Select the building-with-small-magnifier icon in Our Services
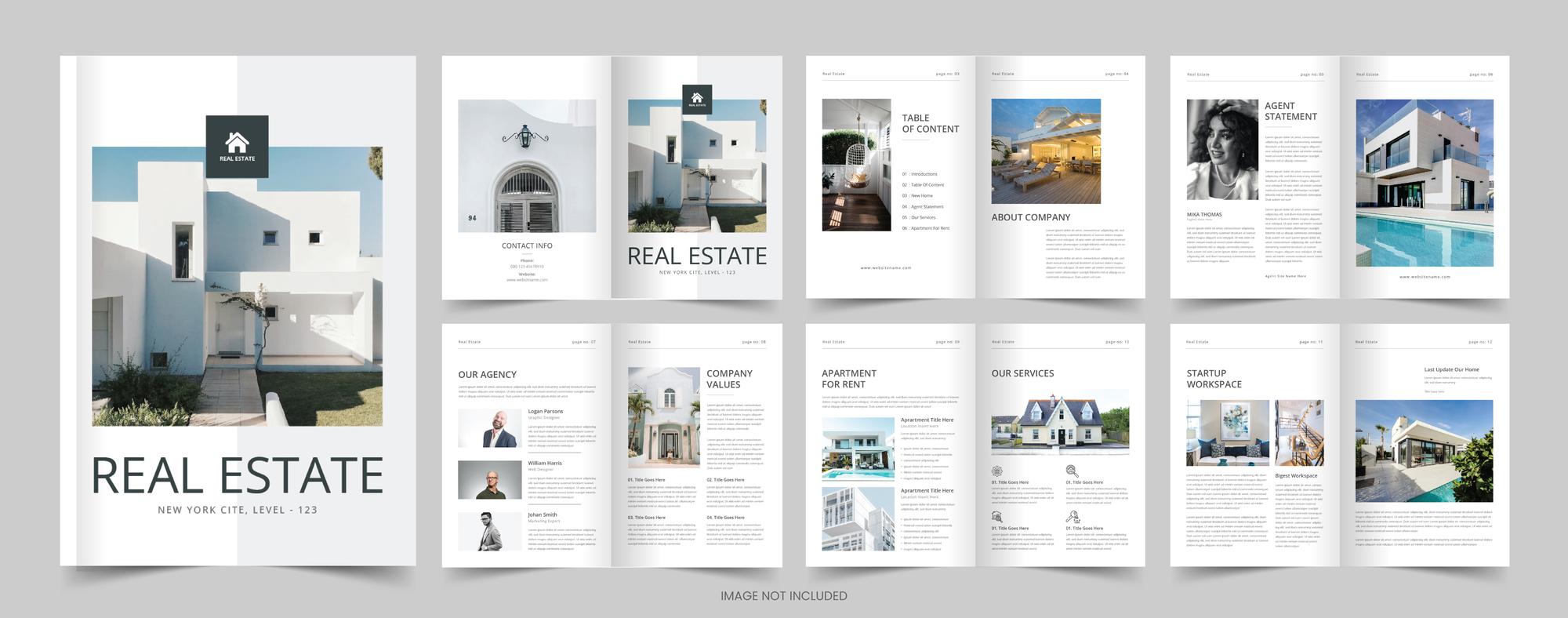This screenshot has height=618, width=1568. point(996,517)
